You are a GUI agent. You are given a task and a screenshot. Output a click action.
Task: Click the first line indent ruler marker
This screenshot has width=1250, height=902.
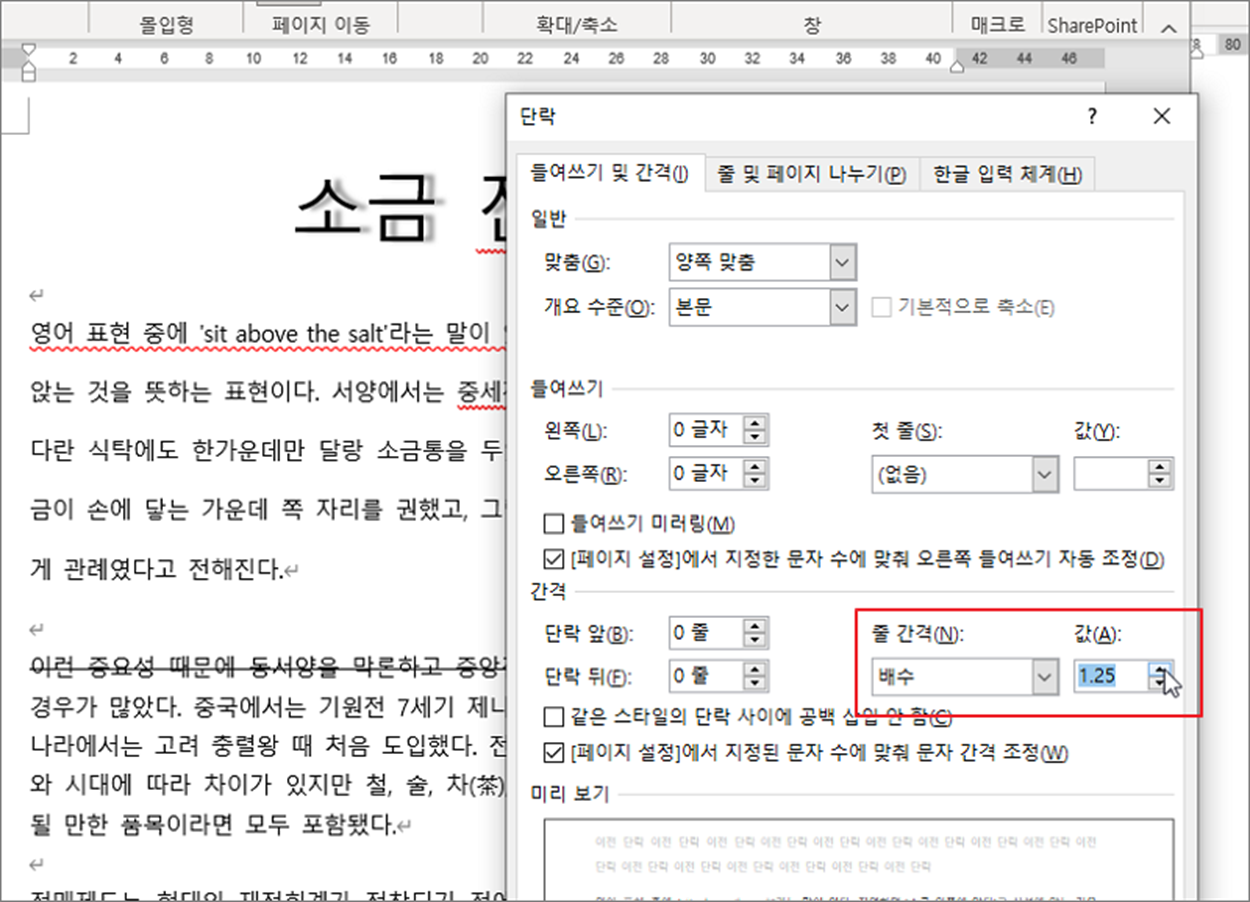pos(28,49)
